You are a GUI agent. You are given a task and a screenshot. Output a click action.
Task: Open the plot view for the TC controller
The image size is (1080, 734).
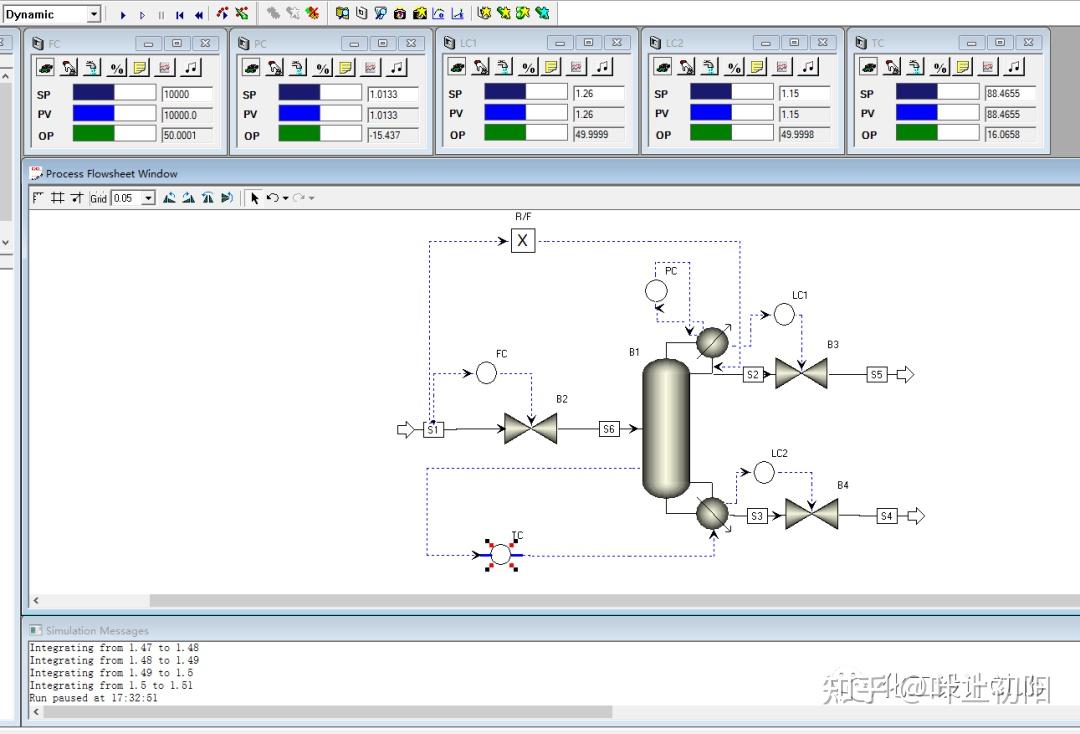[x=986, y=67]
